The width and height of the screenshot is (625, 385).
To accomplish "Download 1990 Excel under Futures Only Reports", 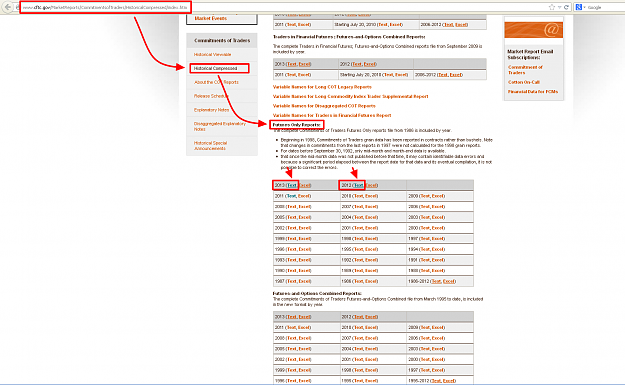I will [x=305, y=271].
